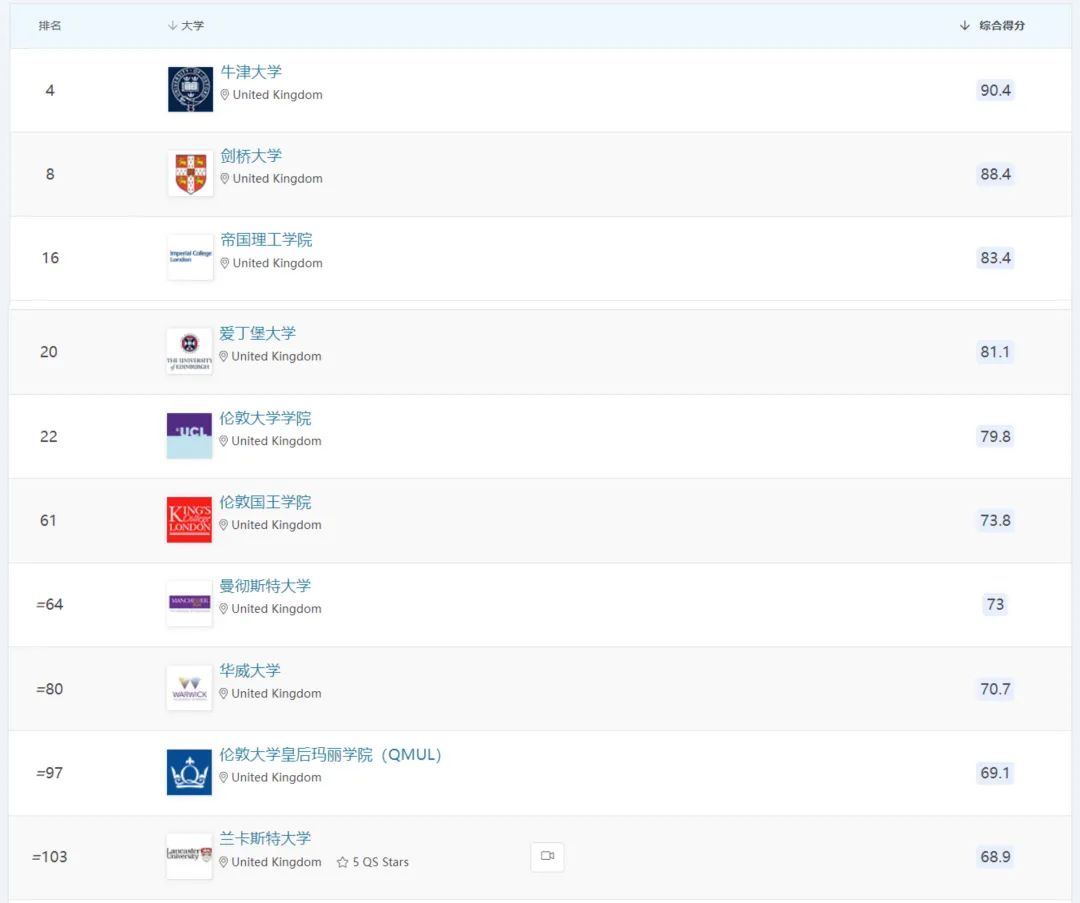Click the 5 QS Stars star icon

[x=342, y=862]
